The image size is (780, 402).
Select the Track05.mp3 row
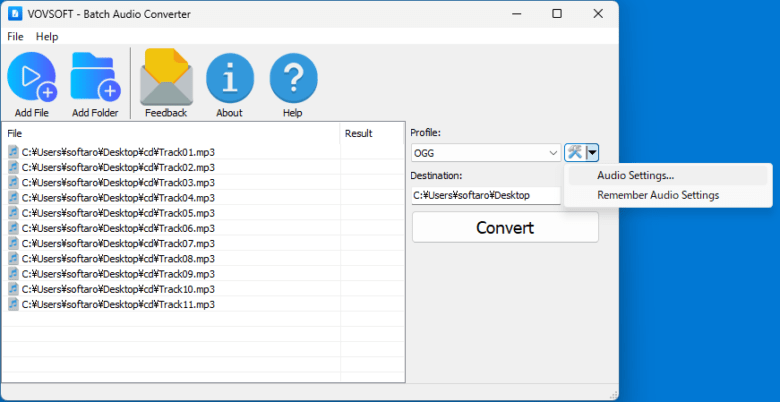coord(202,213)
